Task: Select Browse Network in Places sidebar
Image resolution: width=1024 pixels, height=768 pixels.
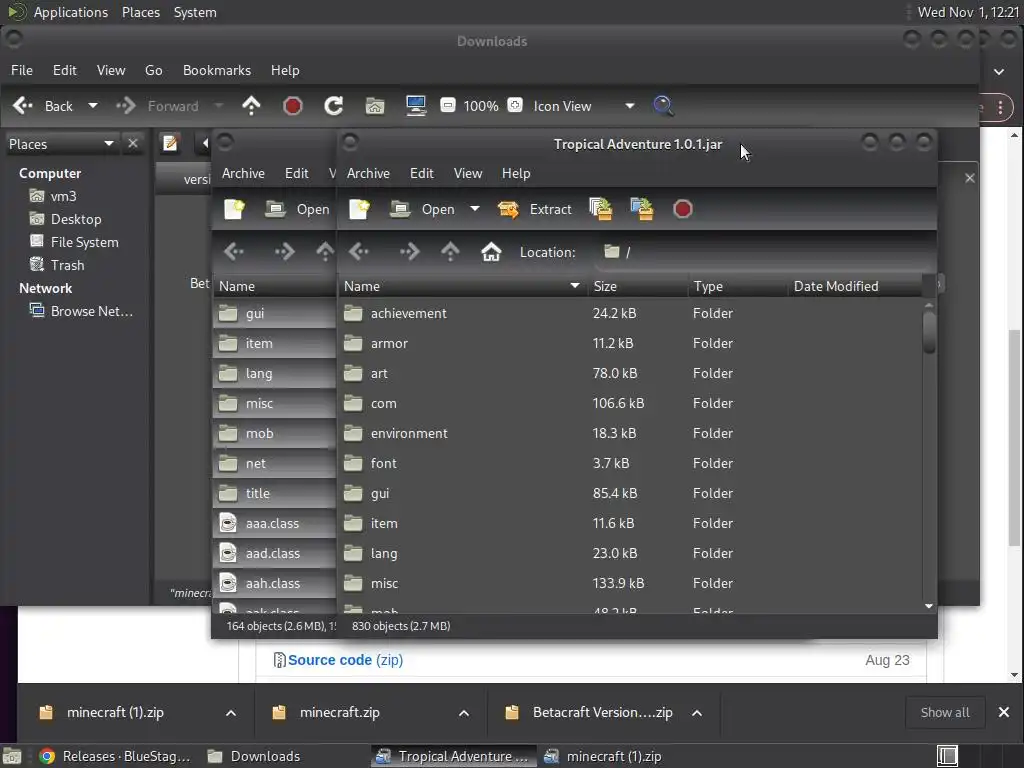Action: [x=81, y=312]
